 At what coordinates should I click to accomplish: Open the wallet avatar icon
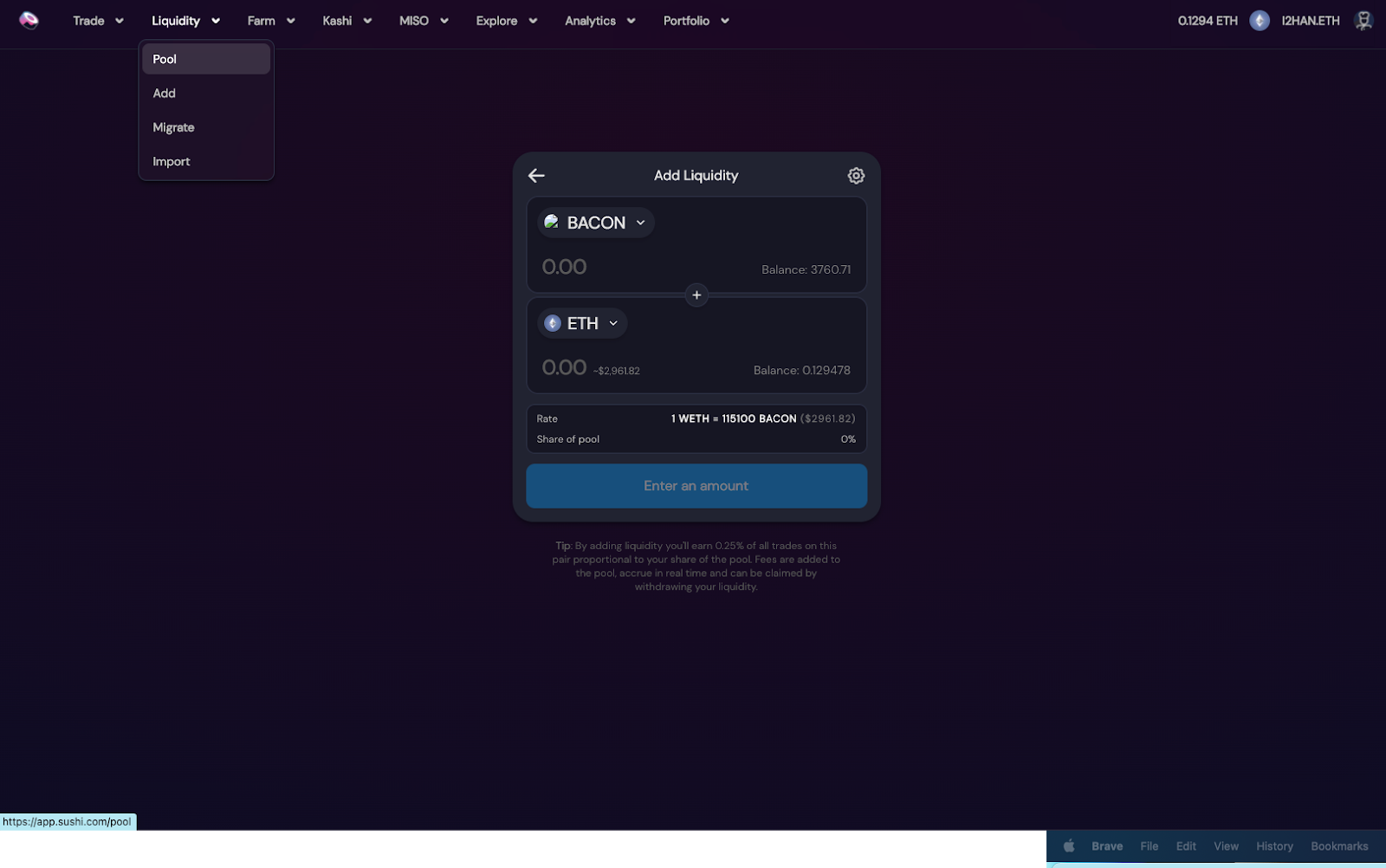click(1363, 21)
